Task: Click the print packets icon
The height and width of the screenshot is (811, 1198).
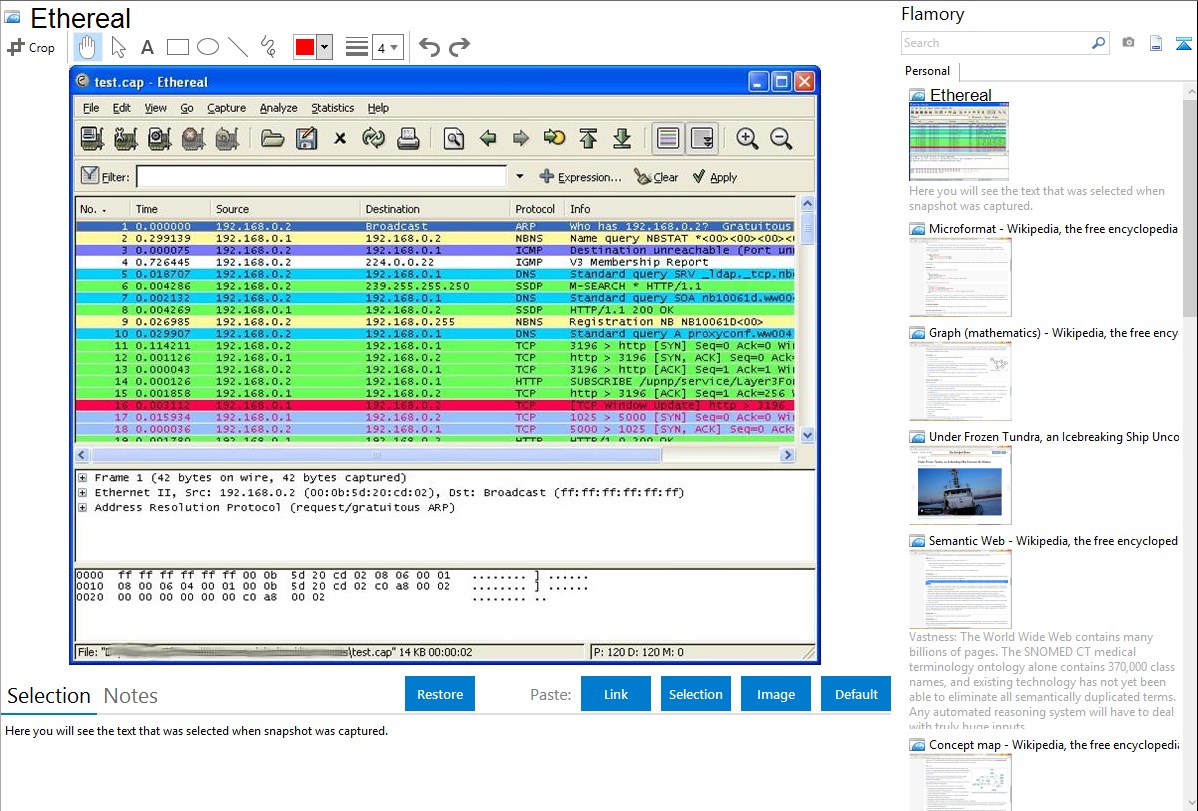Action: pyautogui.click(x=408, y=138)
